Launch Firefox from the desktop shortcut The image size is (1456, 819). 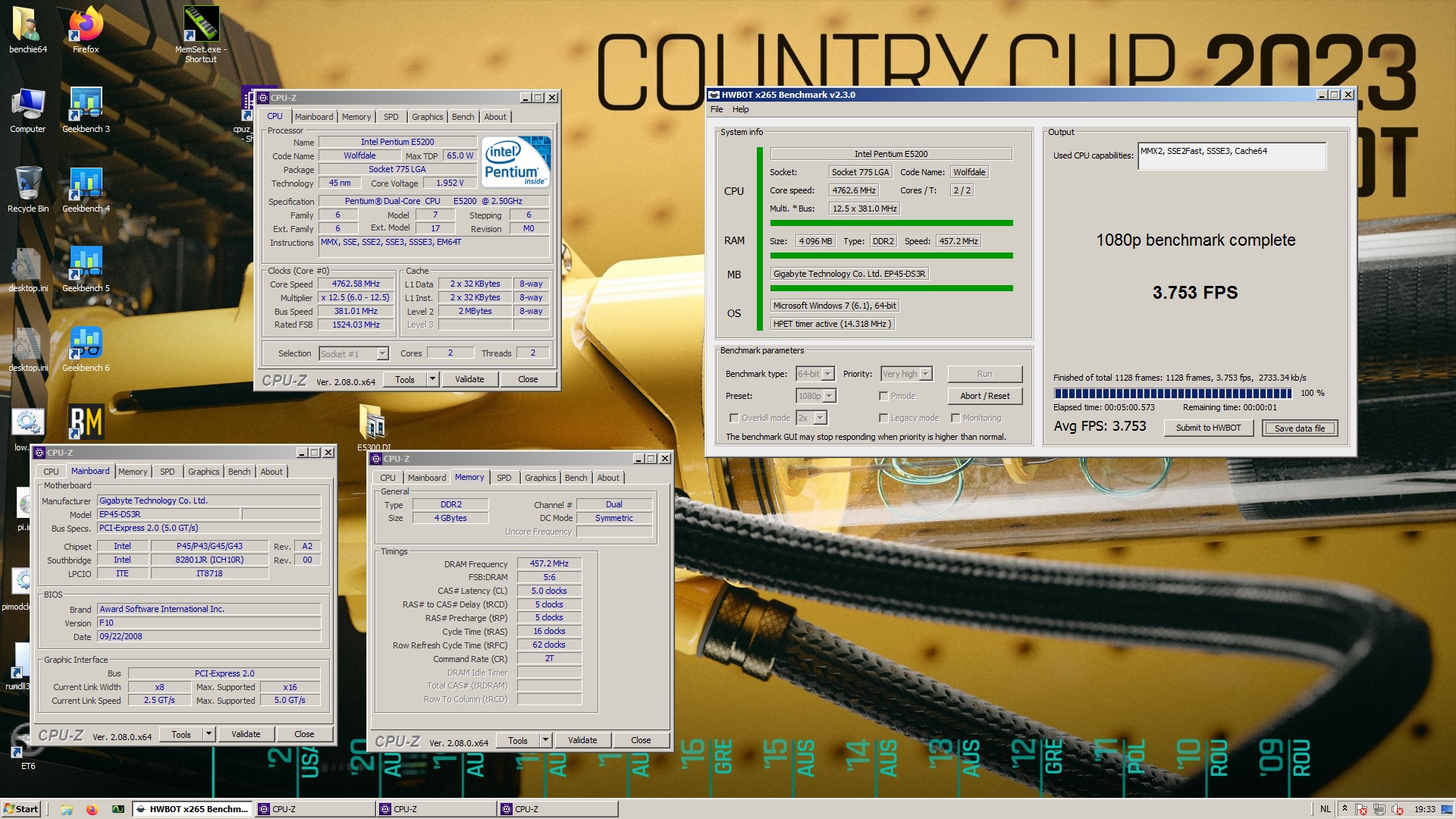tap(86, 30)
